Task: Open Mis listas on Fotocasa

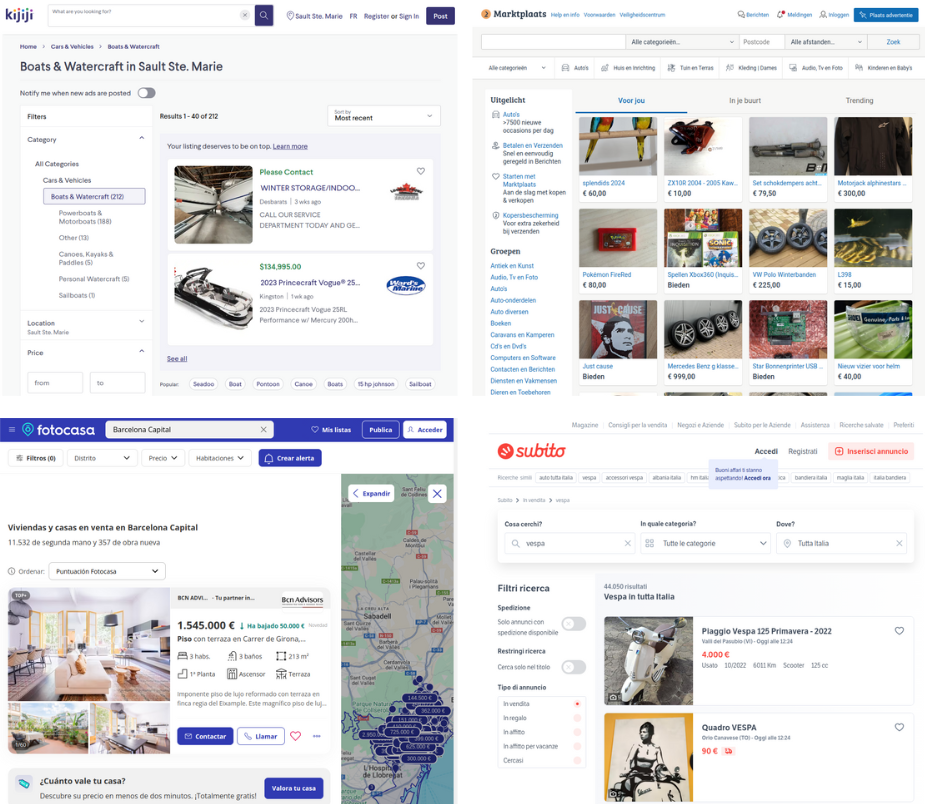Action: (331, 430)
